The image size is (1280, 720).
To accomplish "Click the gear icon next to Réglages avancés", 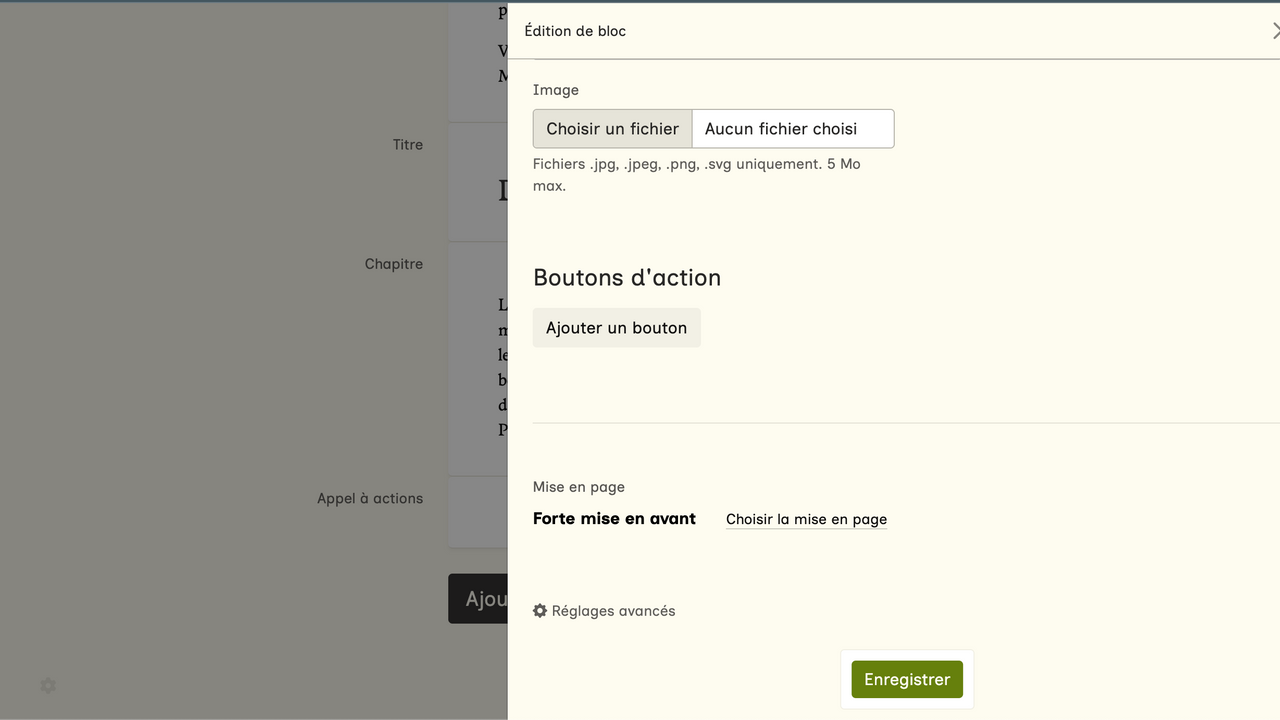I will coord(540,611).
